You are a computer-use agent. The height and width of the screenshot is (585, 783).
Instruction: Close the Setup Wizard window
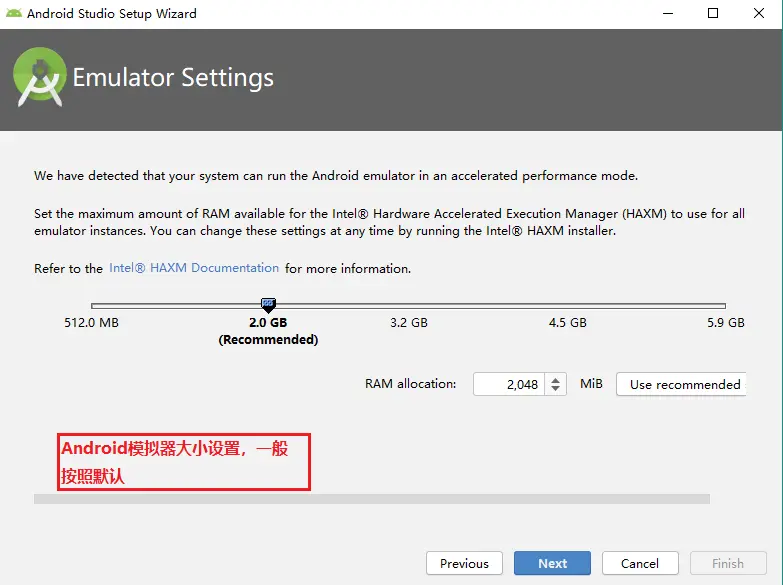[x=759, y=13]
